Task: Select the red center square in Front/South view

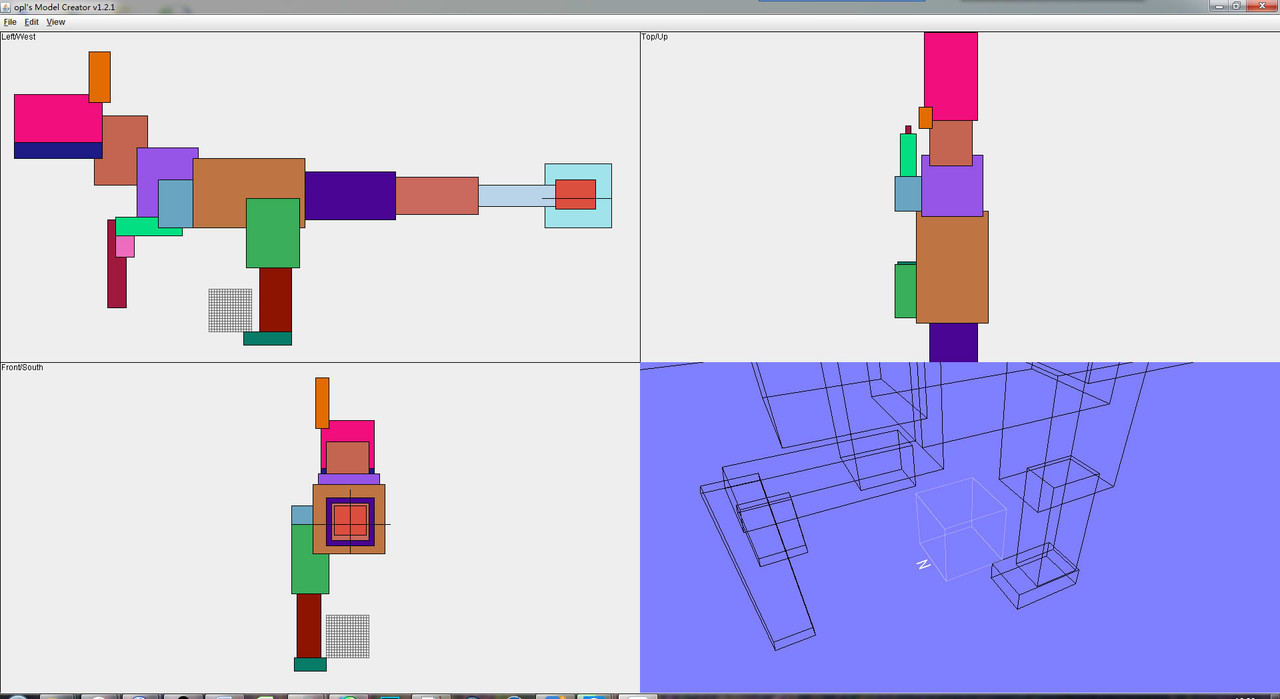Action: [x=350, y=521]
